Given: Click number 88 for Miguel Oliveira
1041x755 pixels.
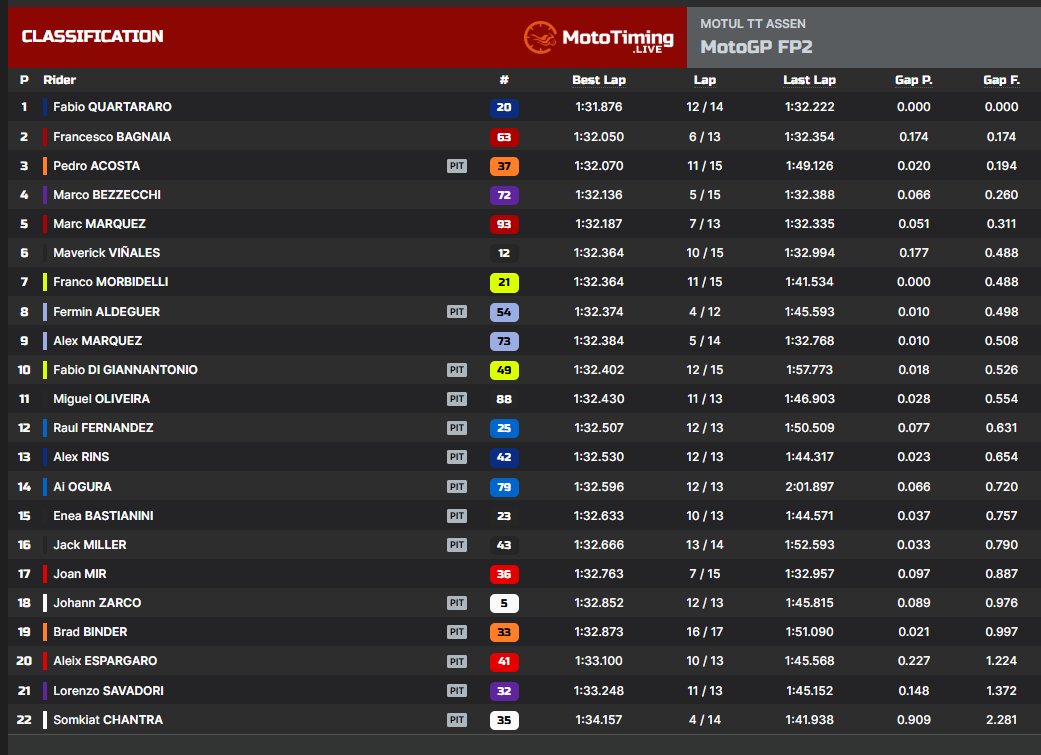Looking at the screenshot, I should [504, 399].
